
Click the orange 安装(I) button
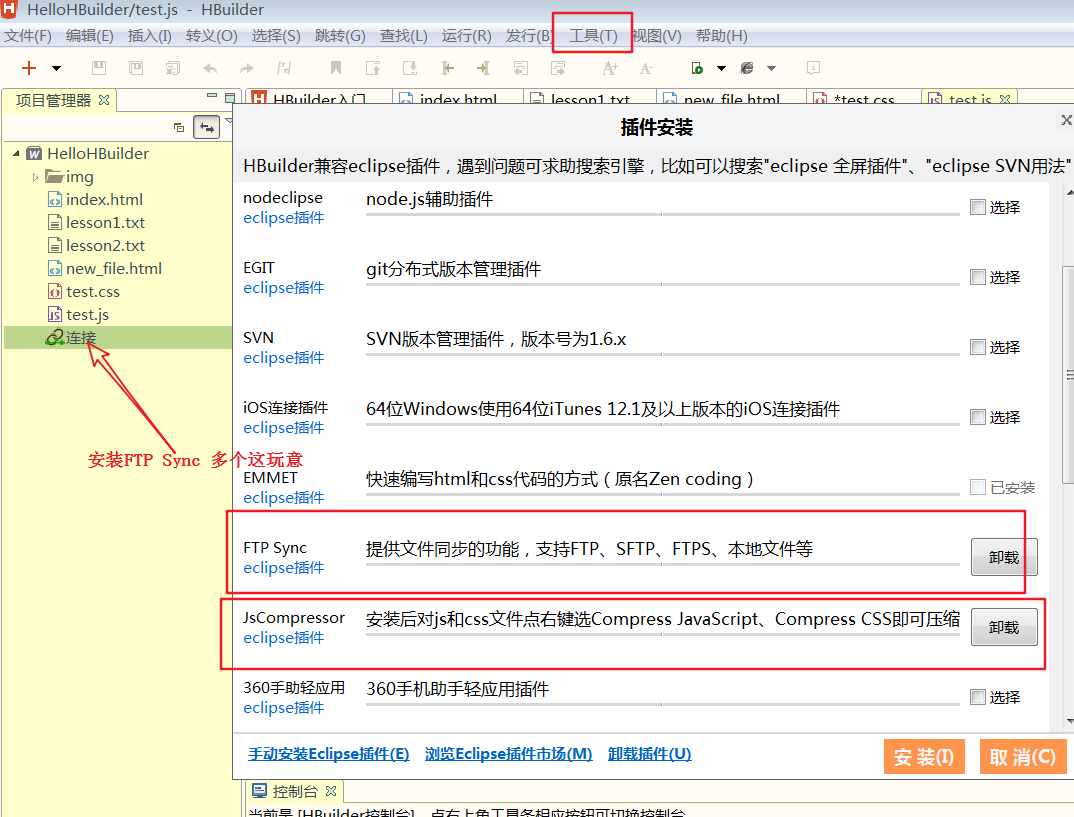point(924,757)
